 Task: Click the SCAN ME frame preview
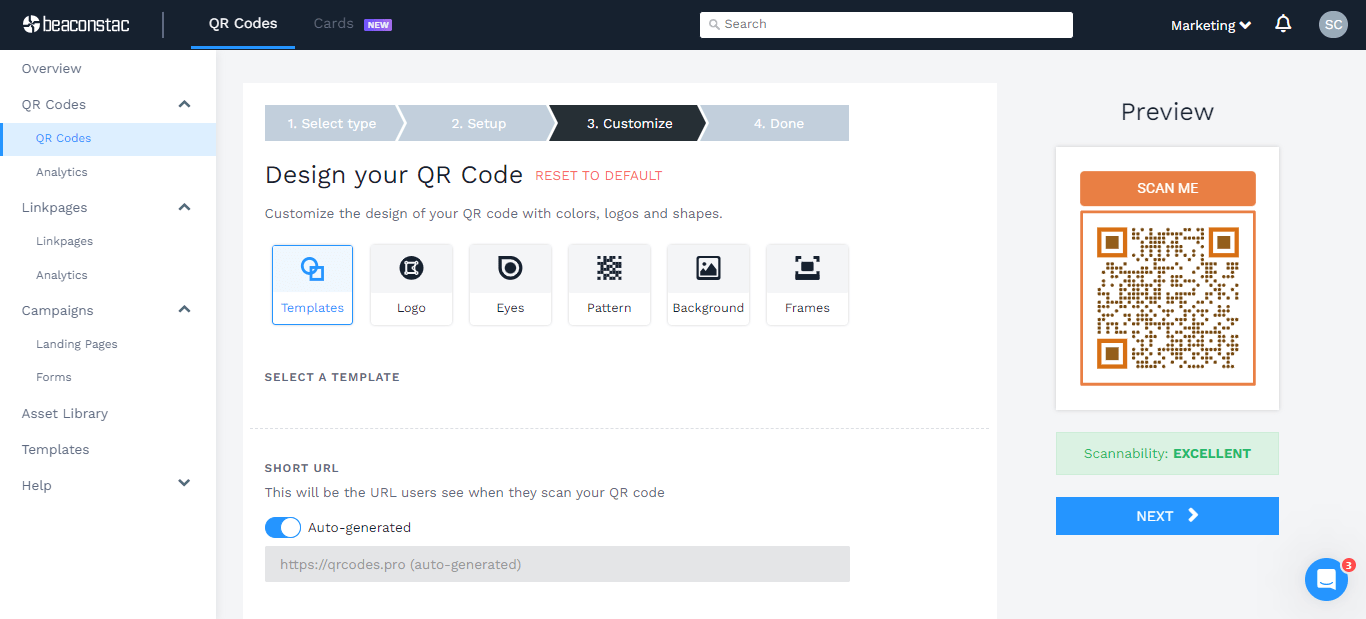1167,188
